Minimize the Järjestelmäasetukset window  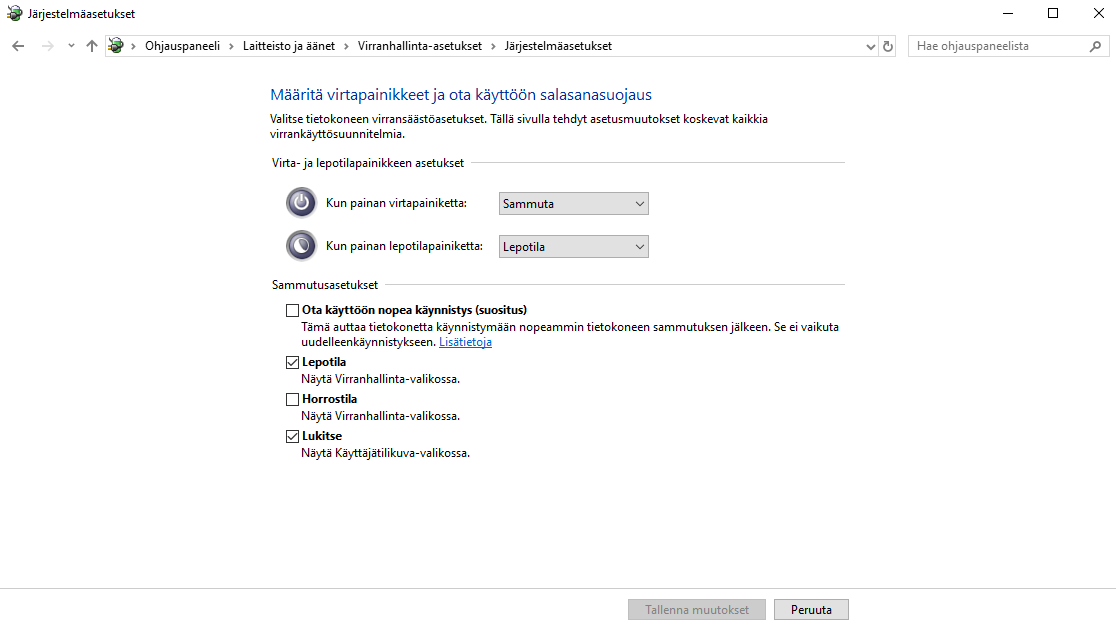[1008, 14]
